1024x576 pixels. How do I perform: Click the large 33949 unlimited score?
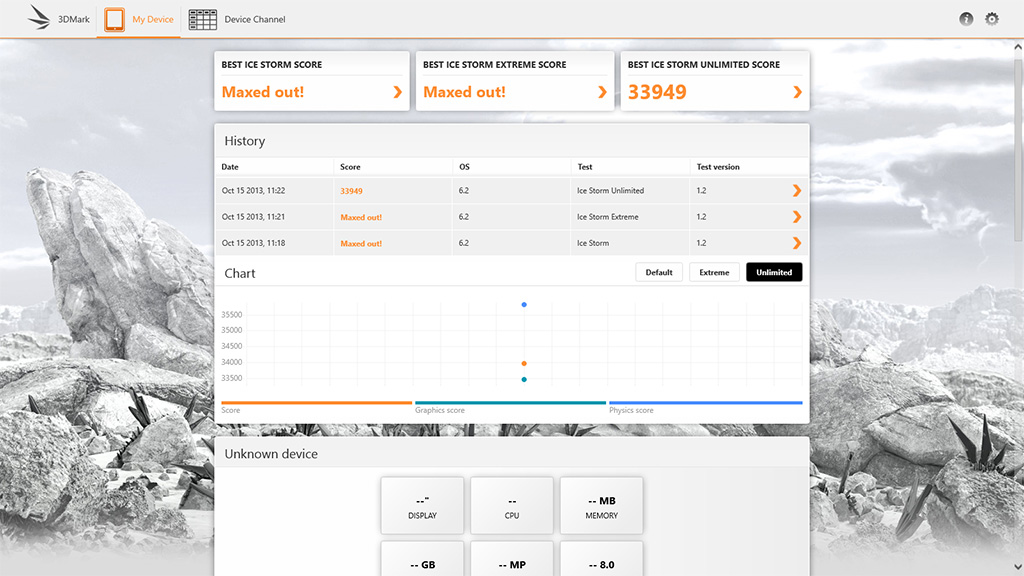click(x=657, y=92)
